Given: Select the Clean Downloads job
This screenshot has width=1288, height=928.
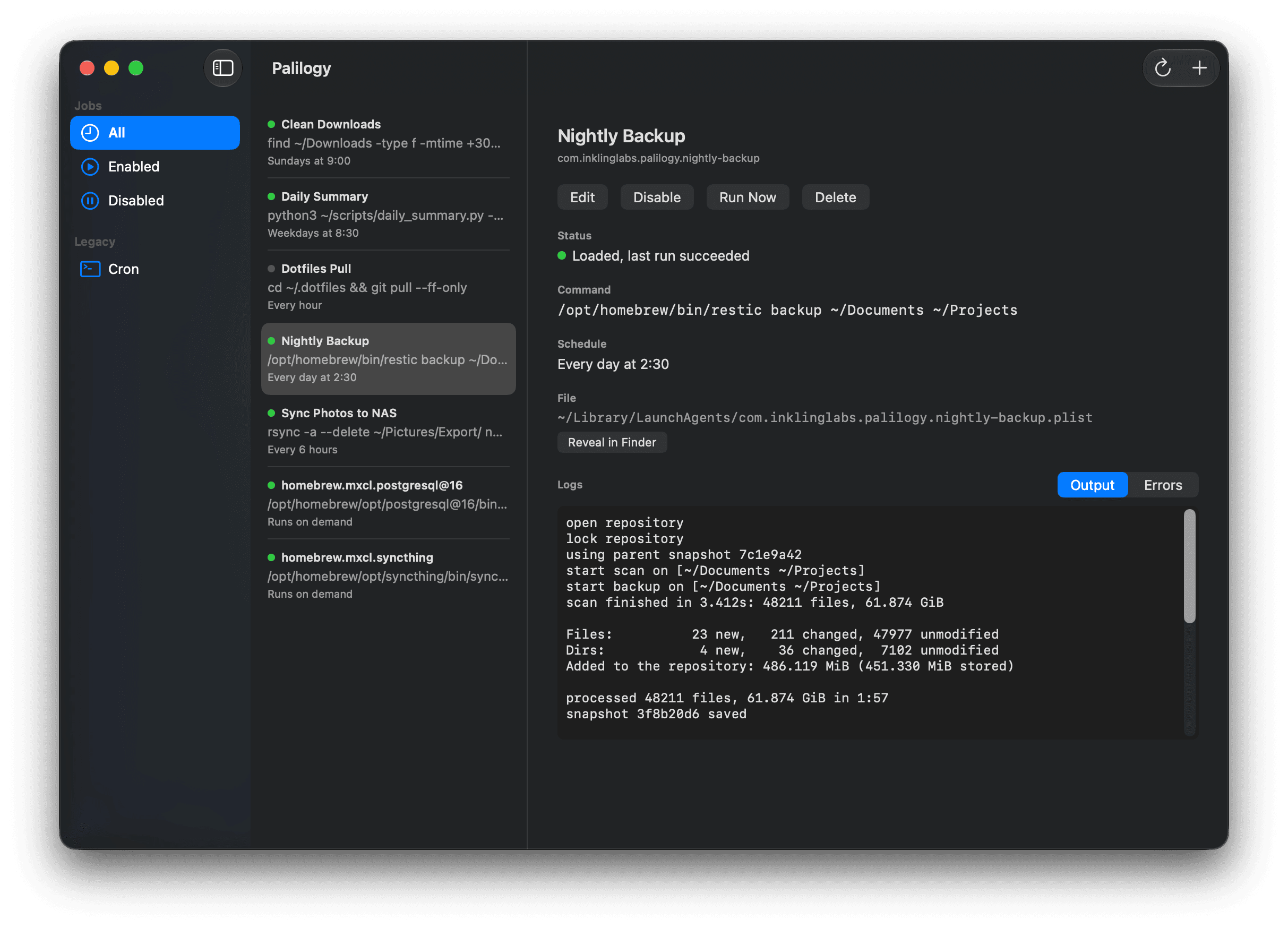Looking at the screenshot, I should click(388, 142).
